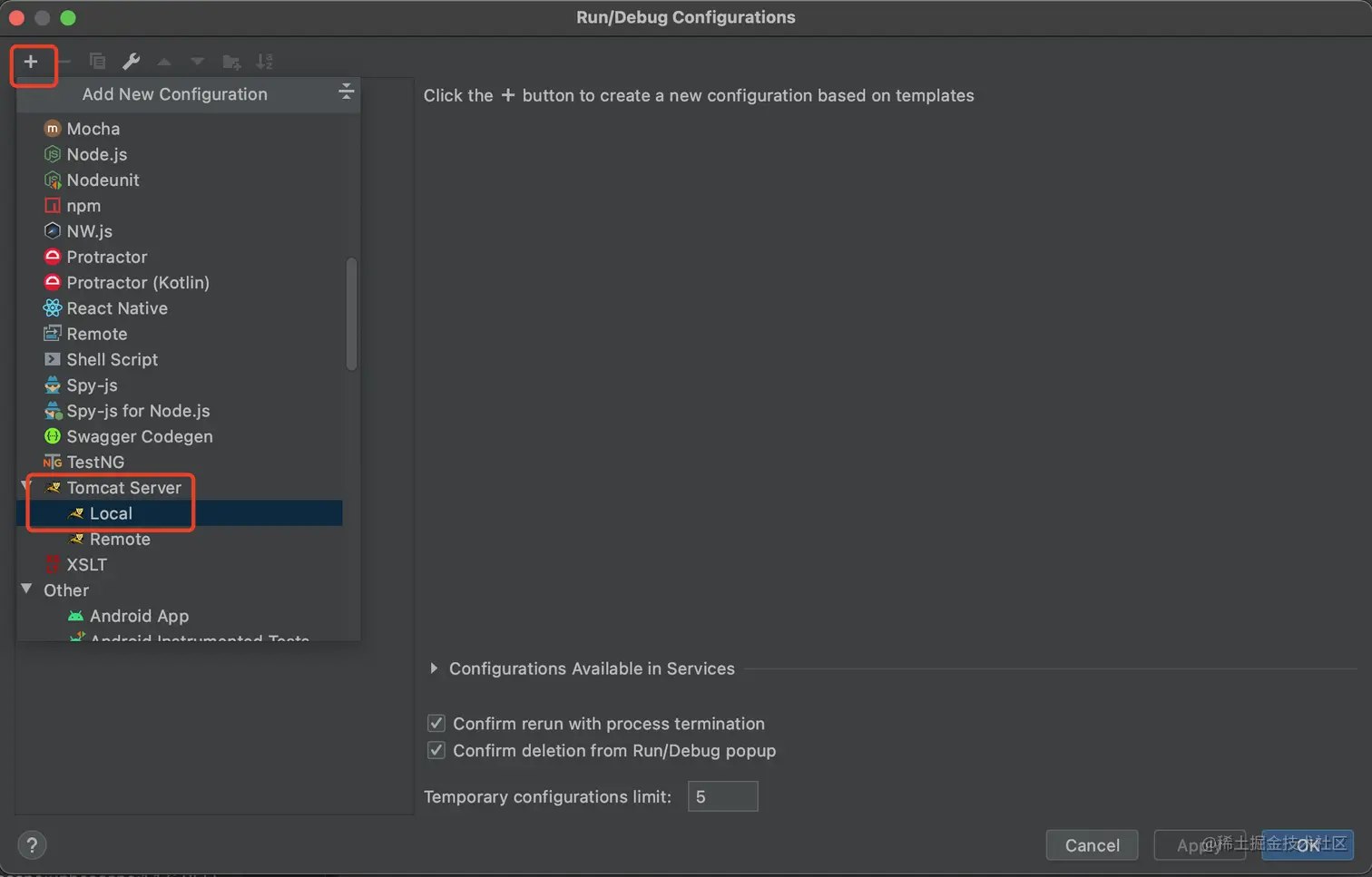The height and width of the screenshot is (877, 1372).
Task: Select the Node.js icon
Action: tap(53, 154)
